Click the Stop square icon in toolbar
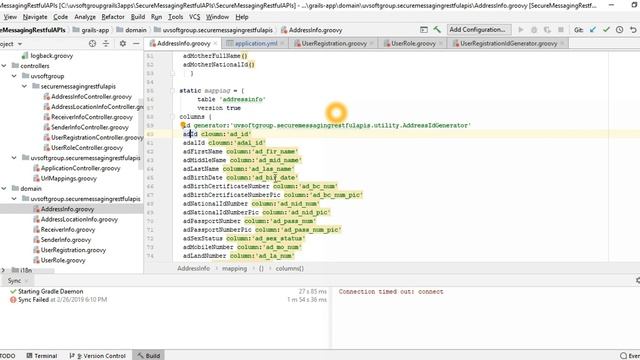Image resolution: width=640 pixels, height=360 pixels. [x=561, y=30]
